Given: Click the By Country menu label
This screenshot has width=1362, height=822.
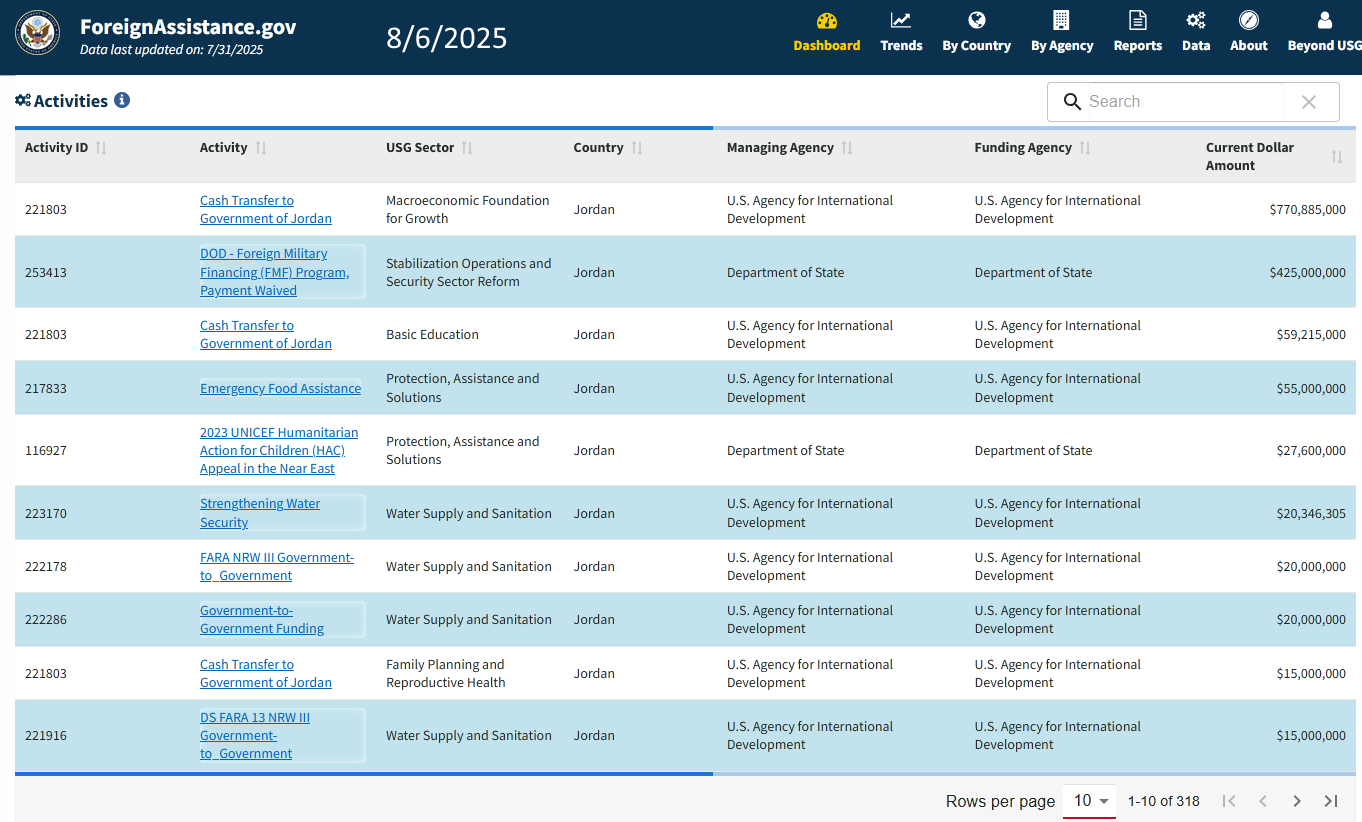Looking at the screenshot, I should click(x=977, y=46).
